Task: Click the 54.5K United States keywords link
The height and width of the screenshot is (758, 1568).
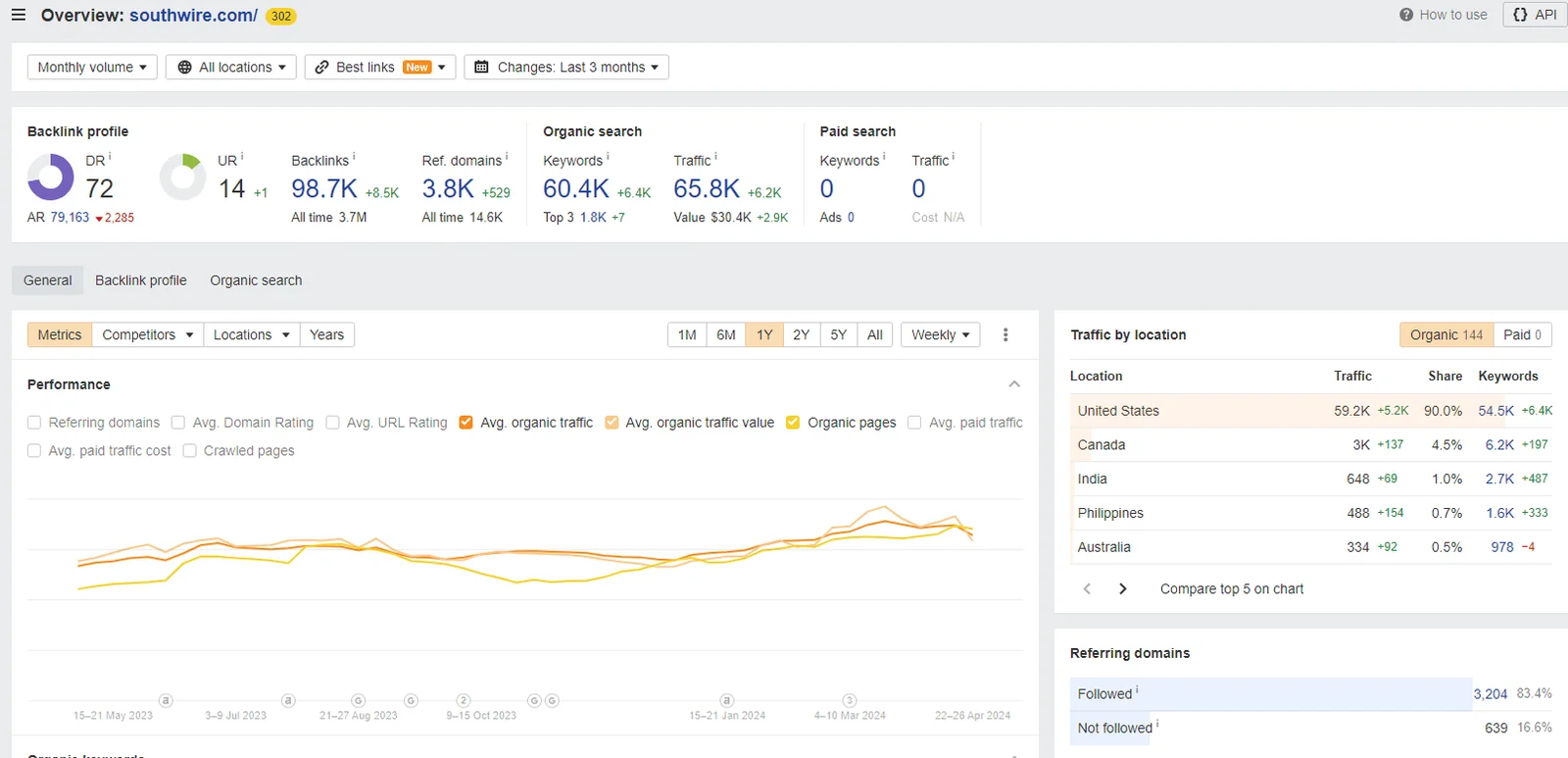Action: (x=1496, y=411)
